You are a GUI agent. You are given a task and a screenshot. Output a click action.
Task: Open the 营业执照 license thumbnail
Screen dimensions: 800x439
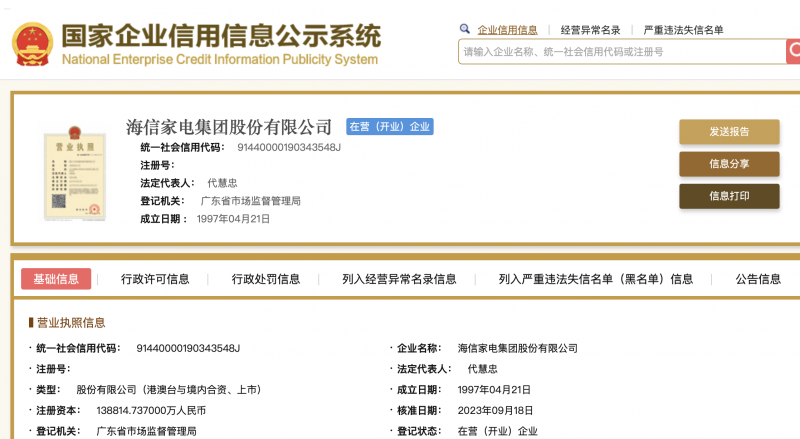click(x=74, y=173)
